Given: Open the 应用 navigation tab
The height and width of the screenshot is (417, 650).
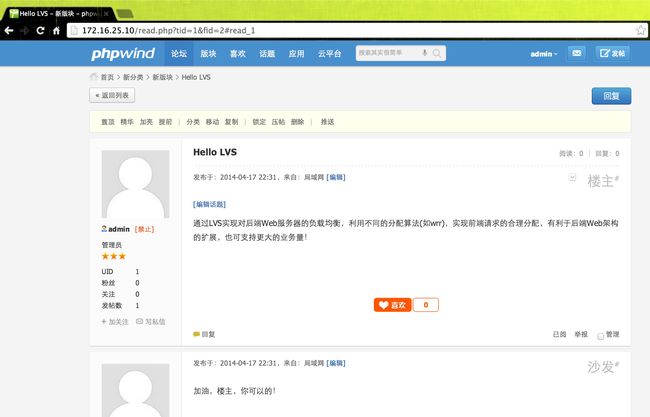Looking at the screenshot, I should (296, 53).
